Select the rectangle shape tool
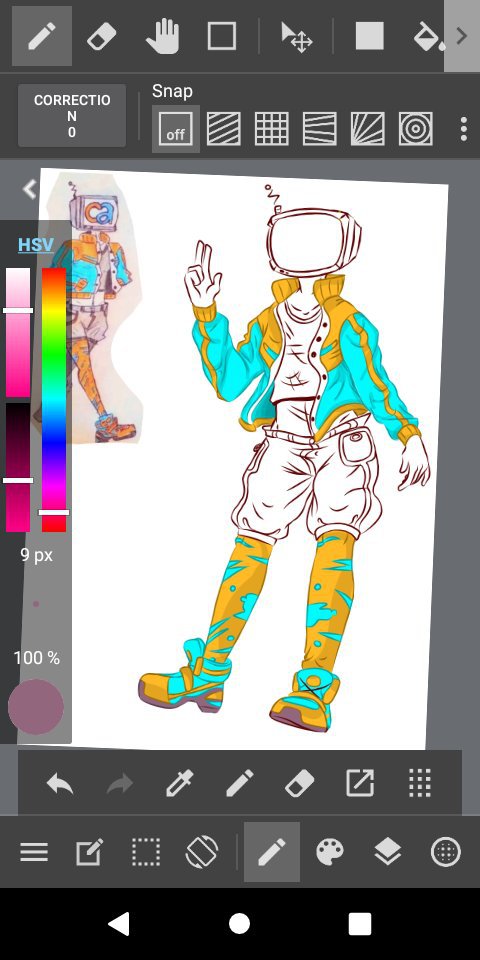This screenshot has width=480, height=960. coord(222,37)
